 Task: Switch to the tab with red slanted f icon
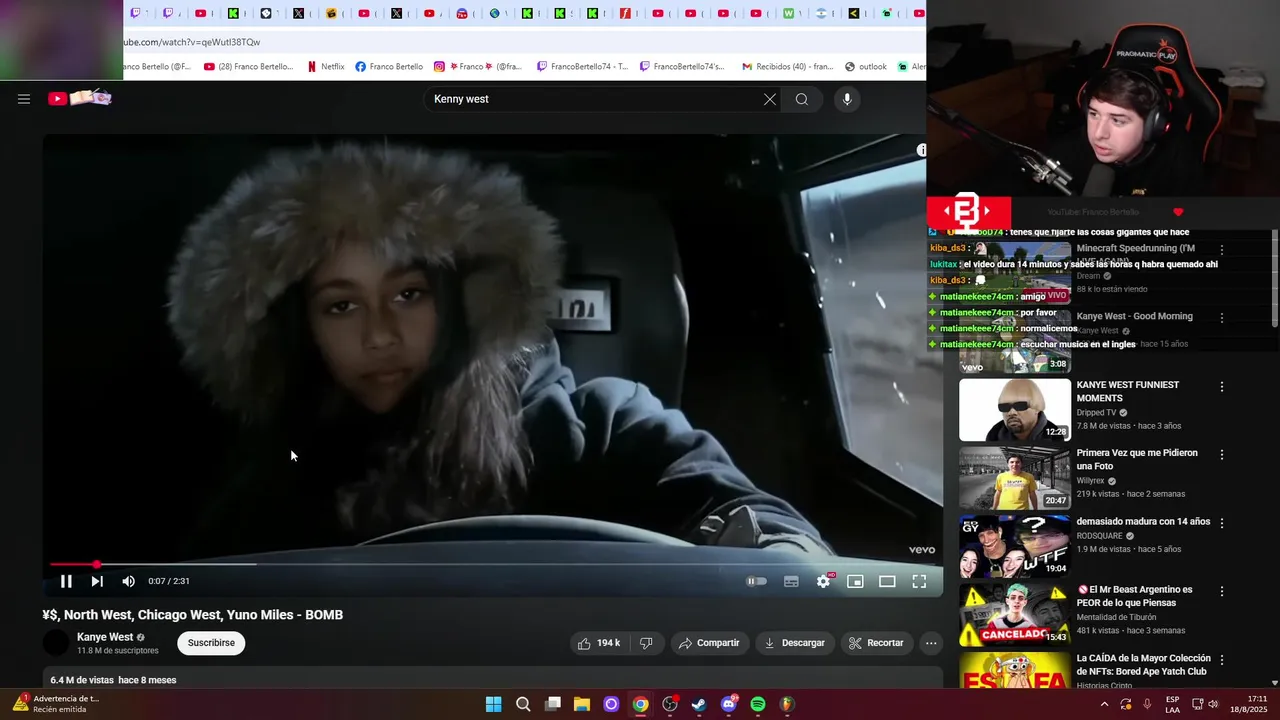625,13
